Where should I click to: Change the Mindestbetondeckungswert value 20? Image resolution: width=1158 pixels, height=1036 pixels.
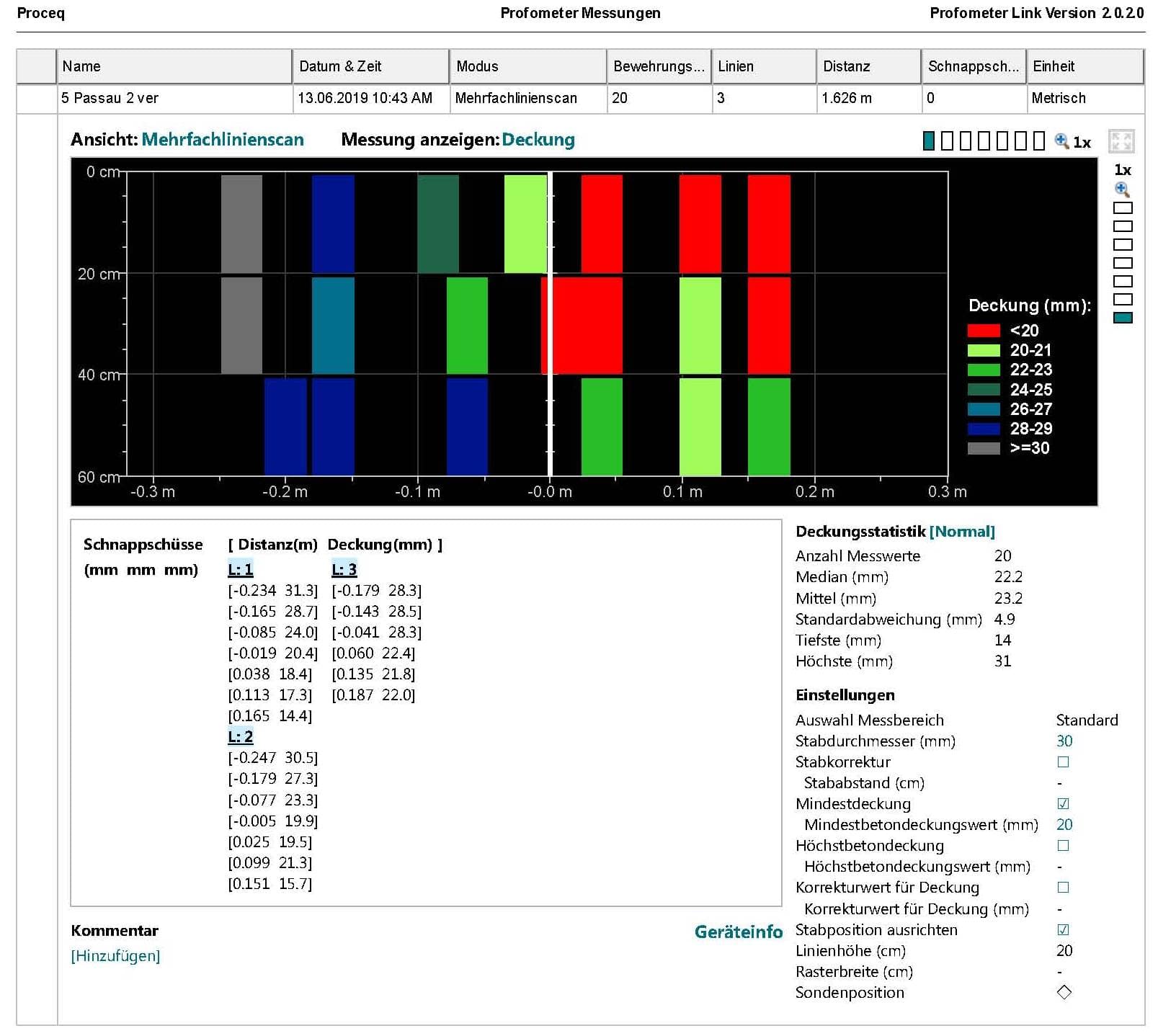pos(1064,824)
